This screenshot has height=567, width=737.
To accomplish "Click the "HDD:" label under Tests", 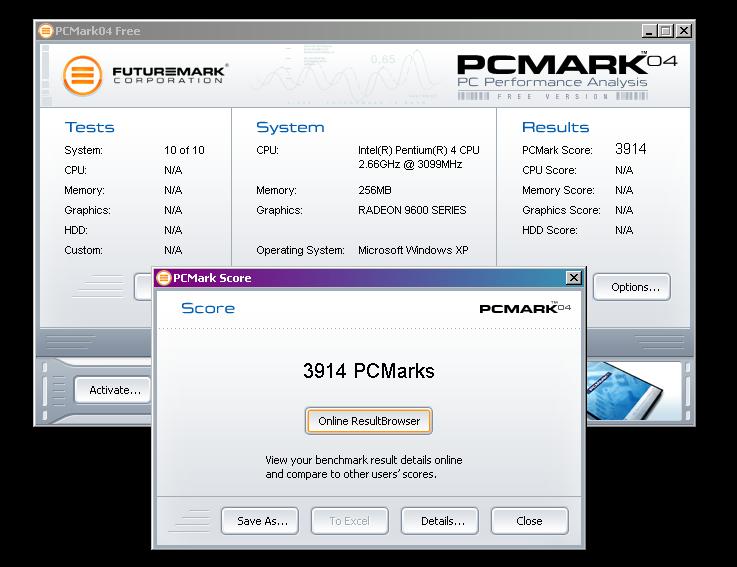I will [x=76, y=230].
